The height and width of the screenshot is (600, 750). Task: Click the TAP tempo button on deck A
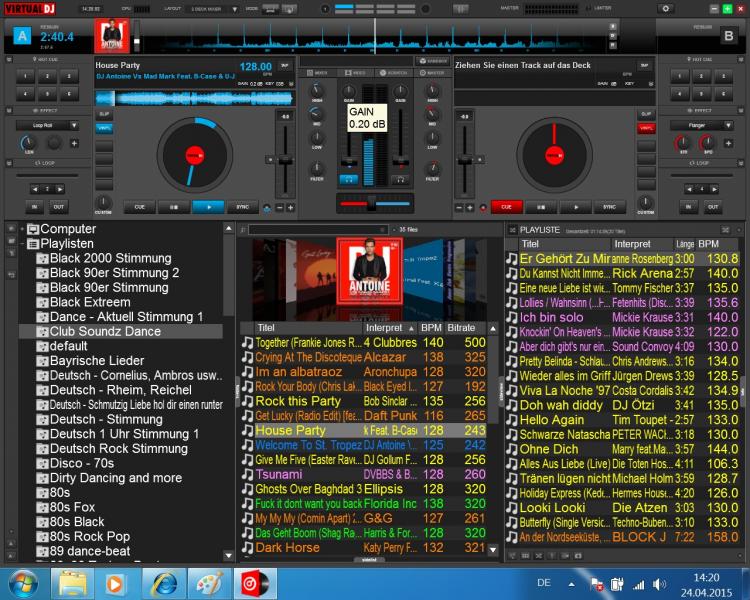click(x=284, y=65)
